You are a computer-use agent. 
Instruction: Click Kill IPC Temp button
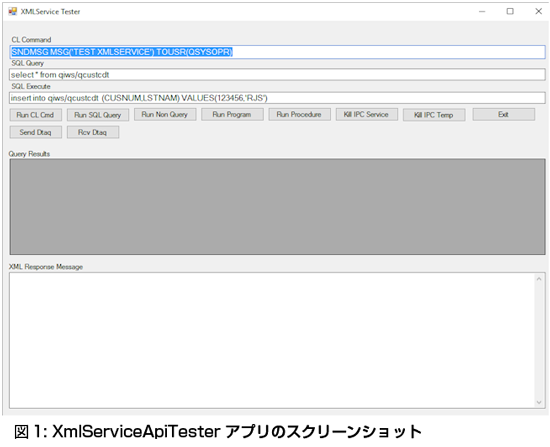click(434, 115)
